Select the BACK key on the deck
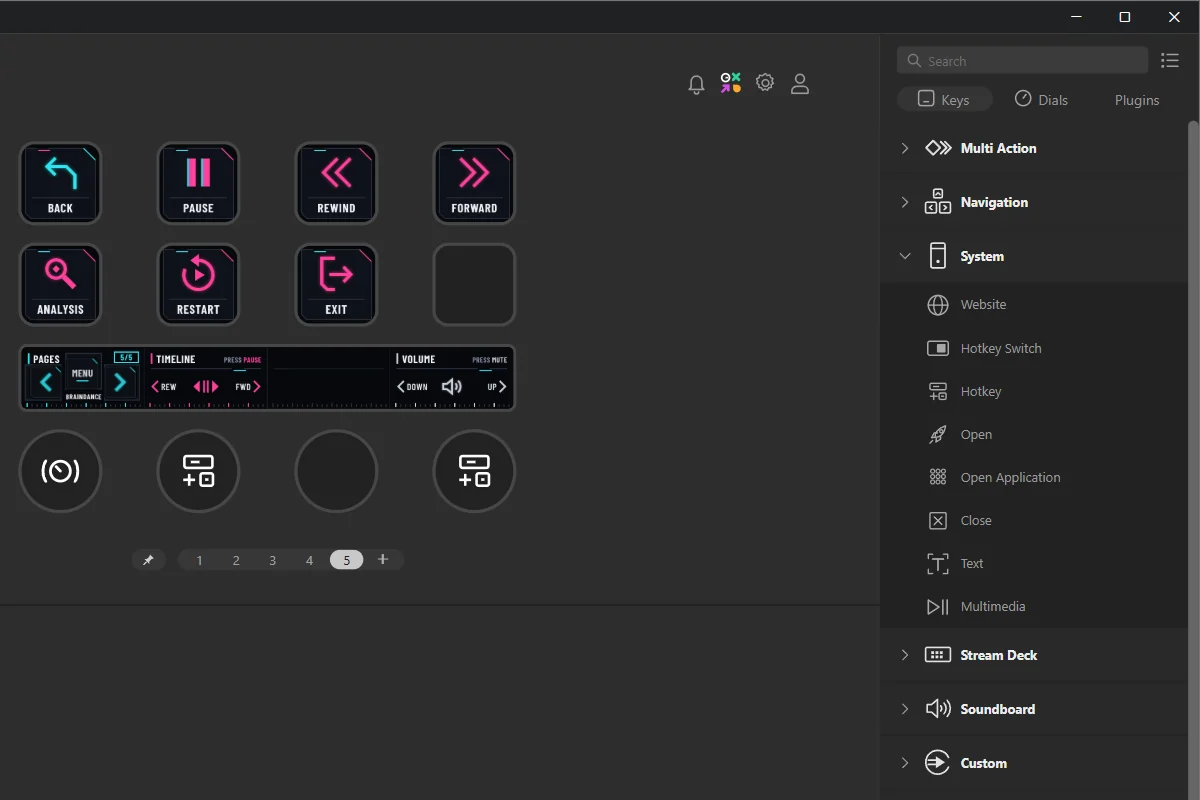This screenshot has width=1200, height=800. (60, 183)
